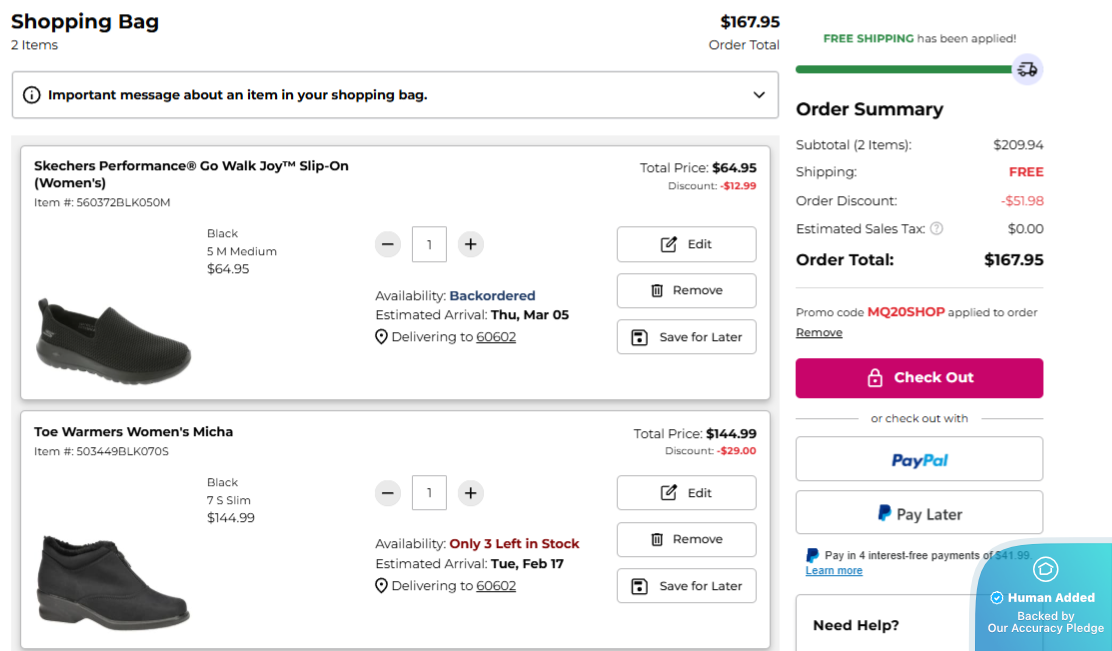Edit the Skechers slip-on item
This screenshot has width=1112, height=651.
coord(686,244)
